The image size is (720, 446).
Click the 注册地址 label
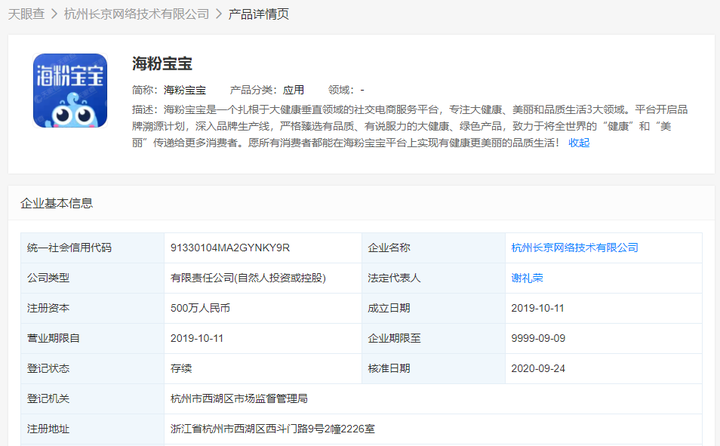click(x=48, y=429)
